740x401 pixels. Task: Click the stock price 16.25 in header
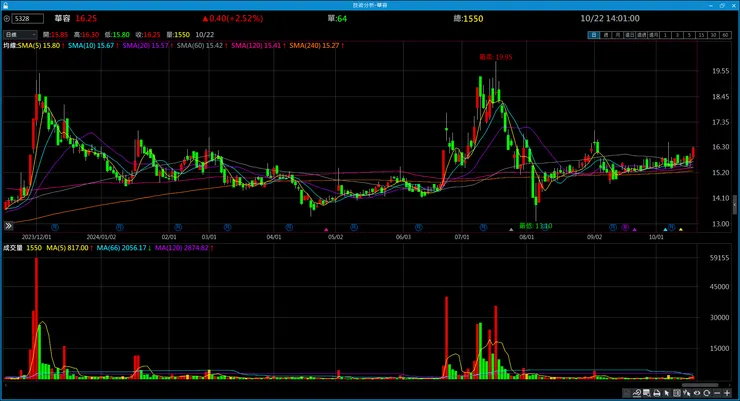point(86,18)
